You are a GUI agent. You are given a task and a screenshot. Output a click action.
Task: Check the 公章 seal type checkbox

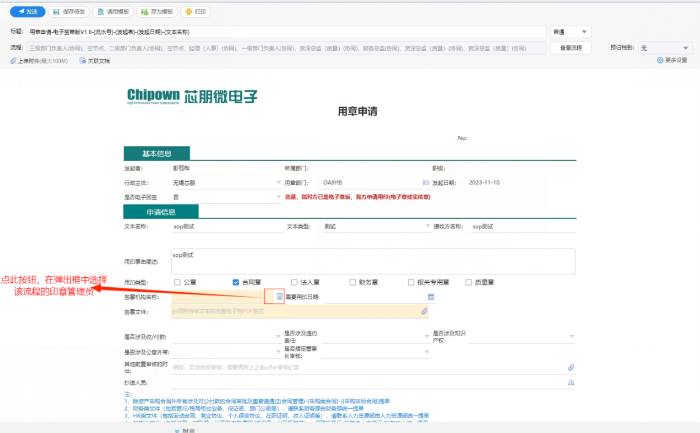click(x=178, y=282)
